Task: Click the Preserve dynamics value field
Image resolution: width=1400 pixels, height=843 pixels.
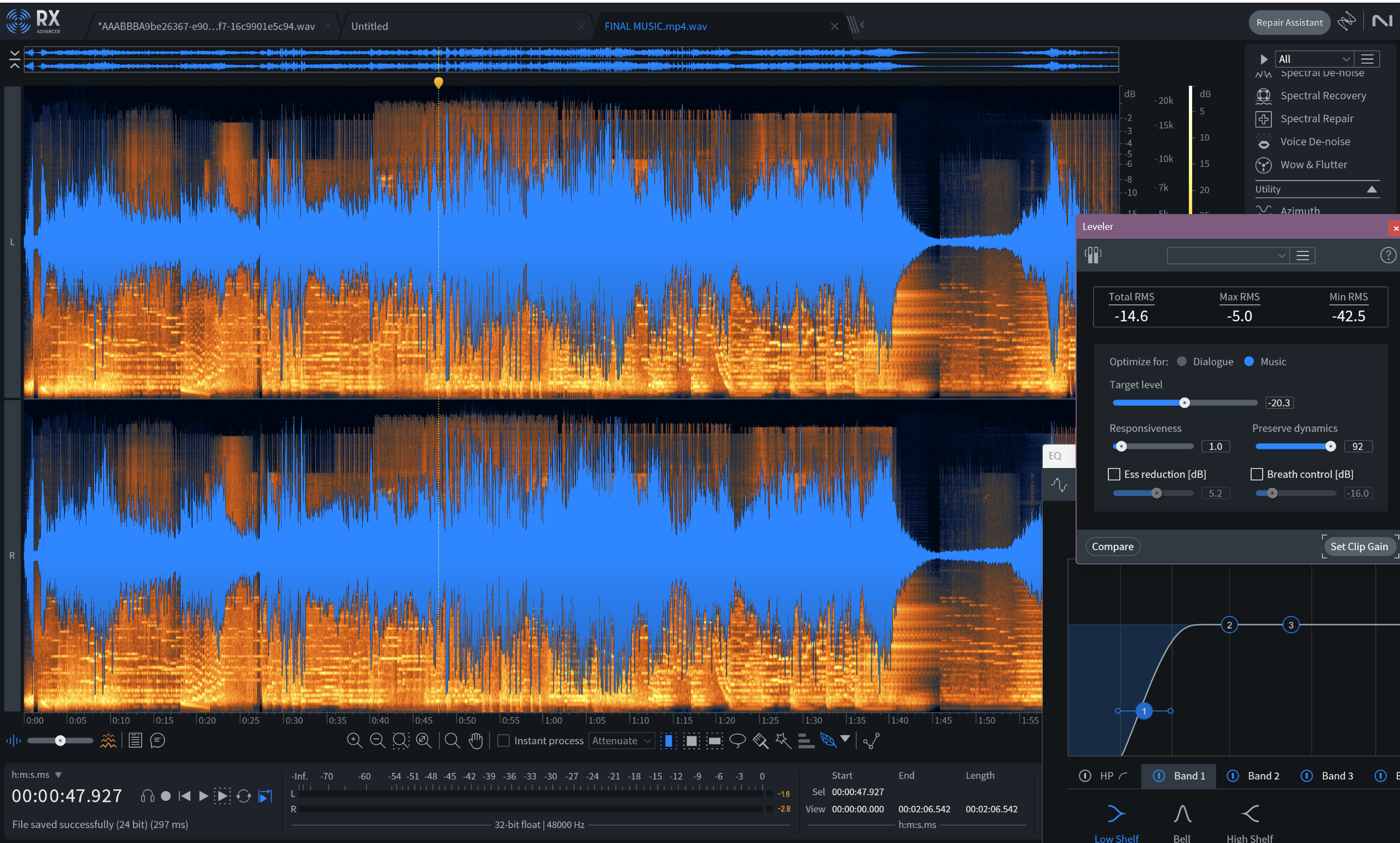Action: 1358,447
